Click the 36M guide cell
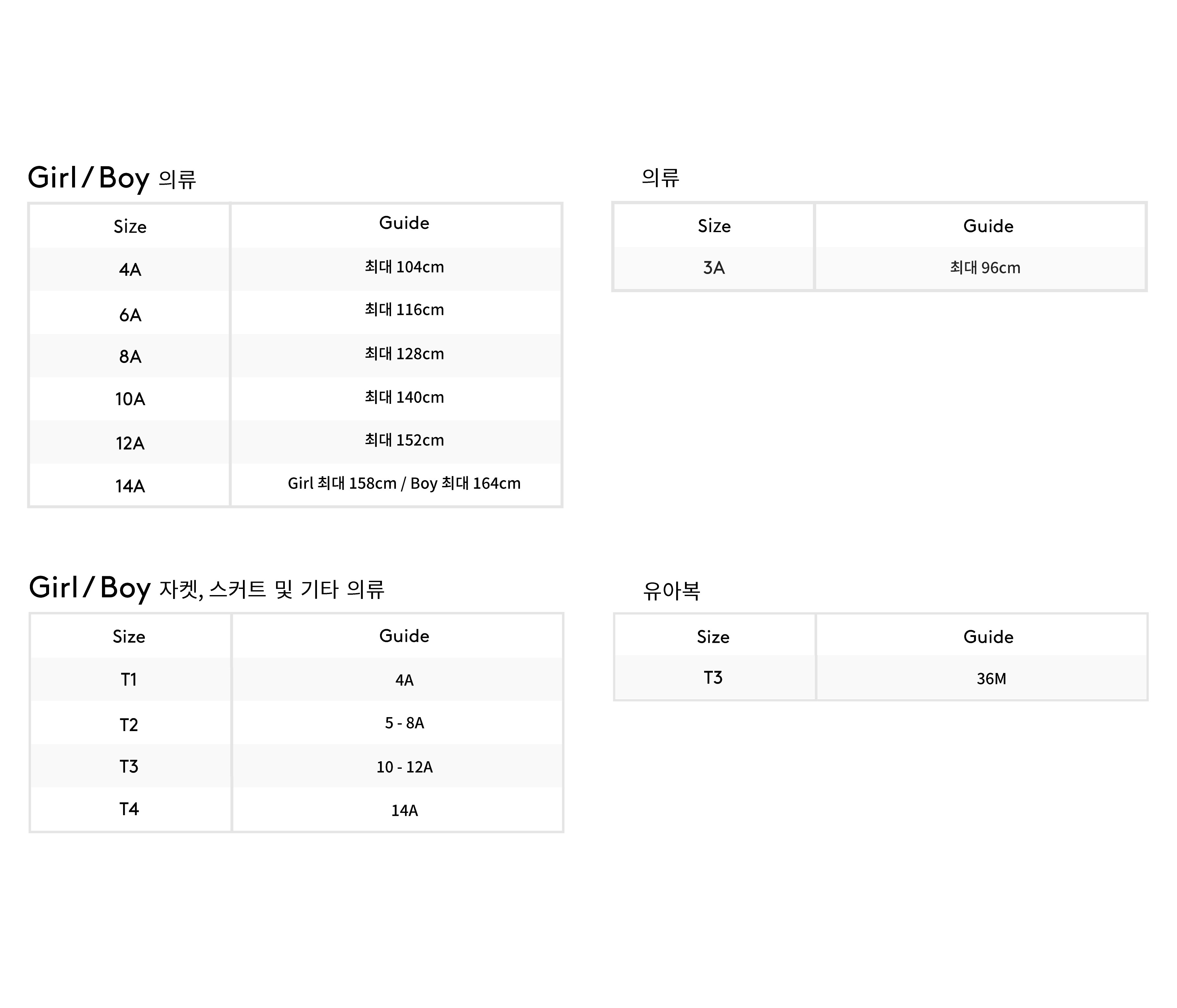The width and height of the screenshot is (1177, 1008). (x=991, y=678)
